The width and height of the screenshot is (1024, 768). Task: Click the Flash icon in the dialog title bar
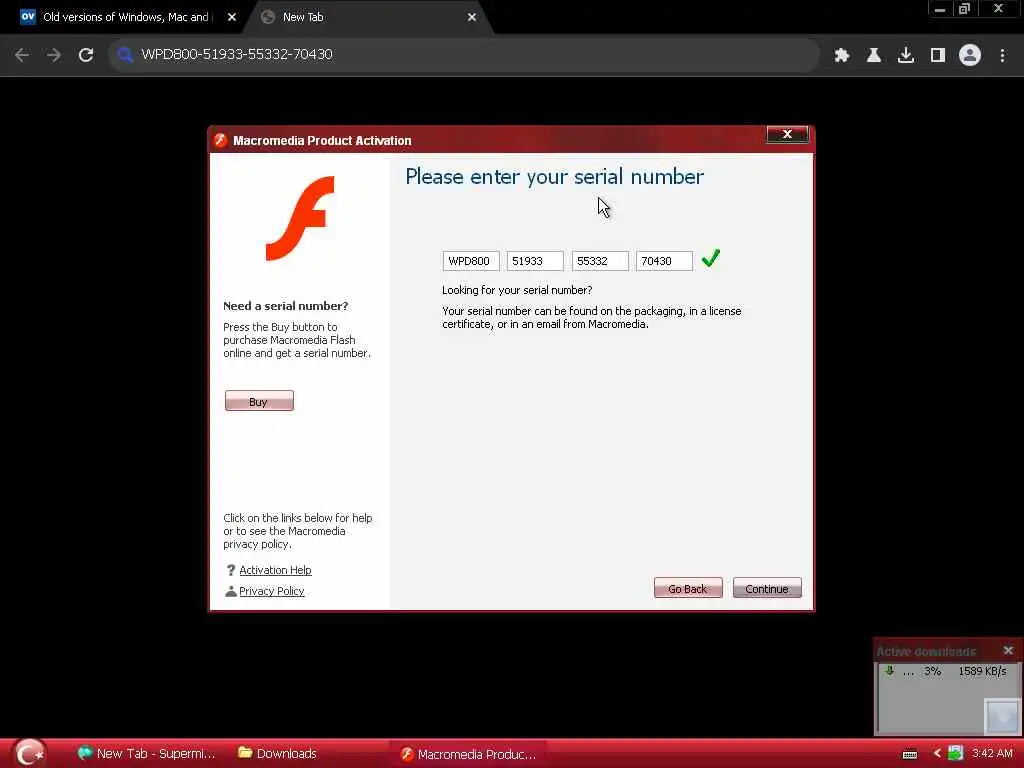pos(221,140)
